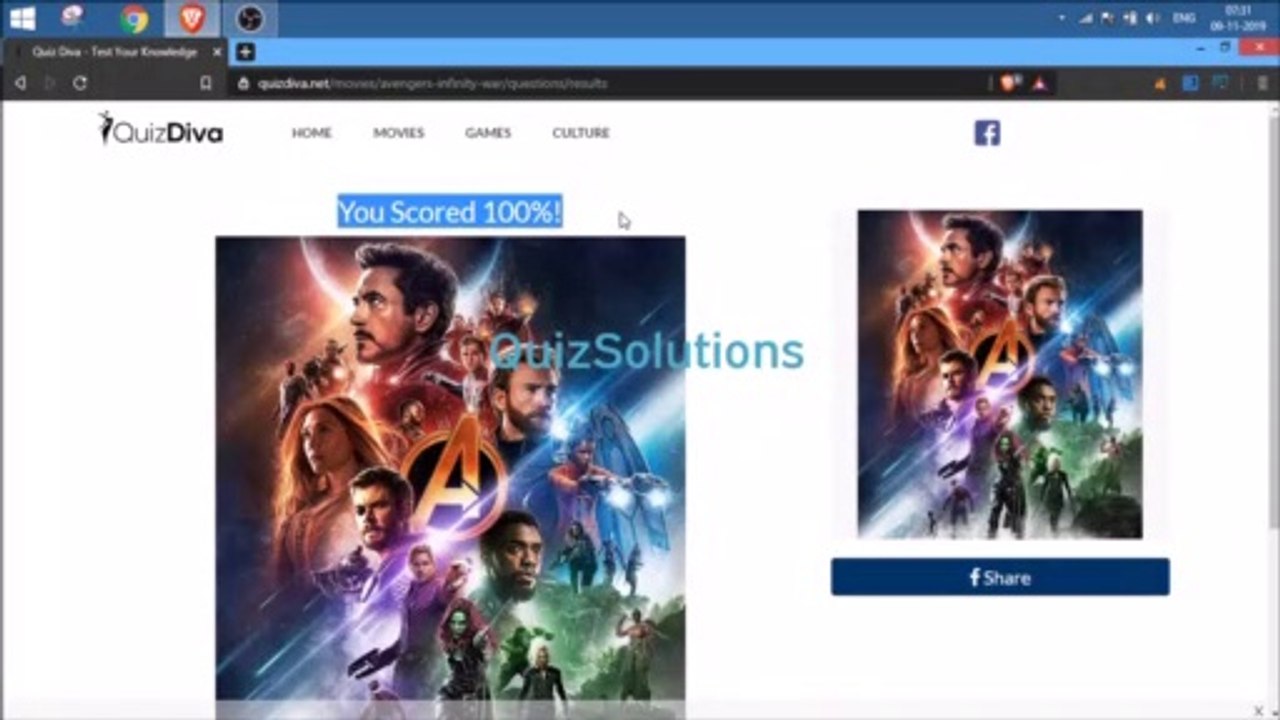The image size is (1280, 720).
Task: Show hidden system tray icons
Action: (x=1062, y=18)
